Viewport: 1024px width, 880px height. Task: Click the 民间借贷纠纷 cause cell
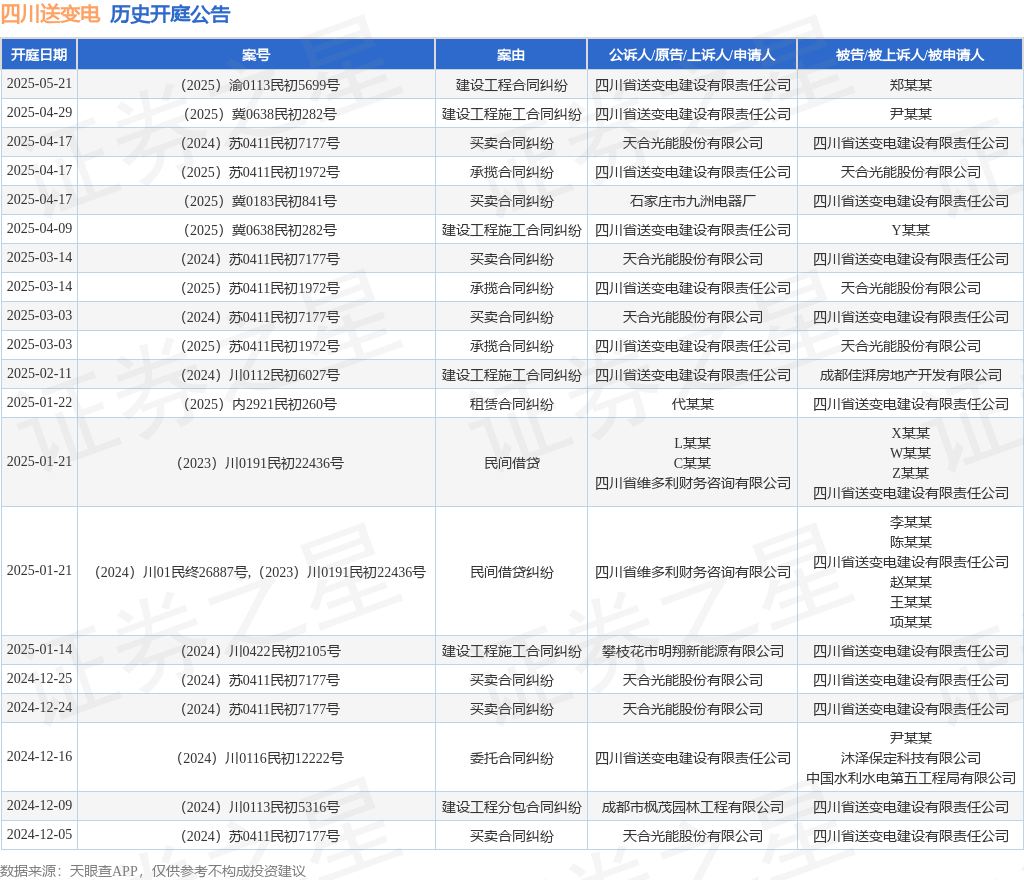point(511,572)
